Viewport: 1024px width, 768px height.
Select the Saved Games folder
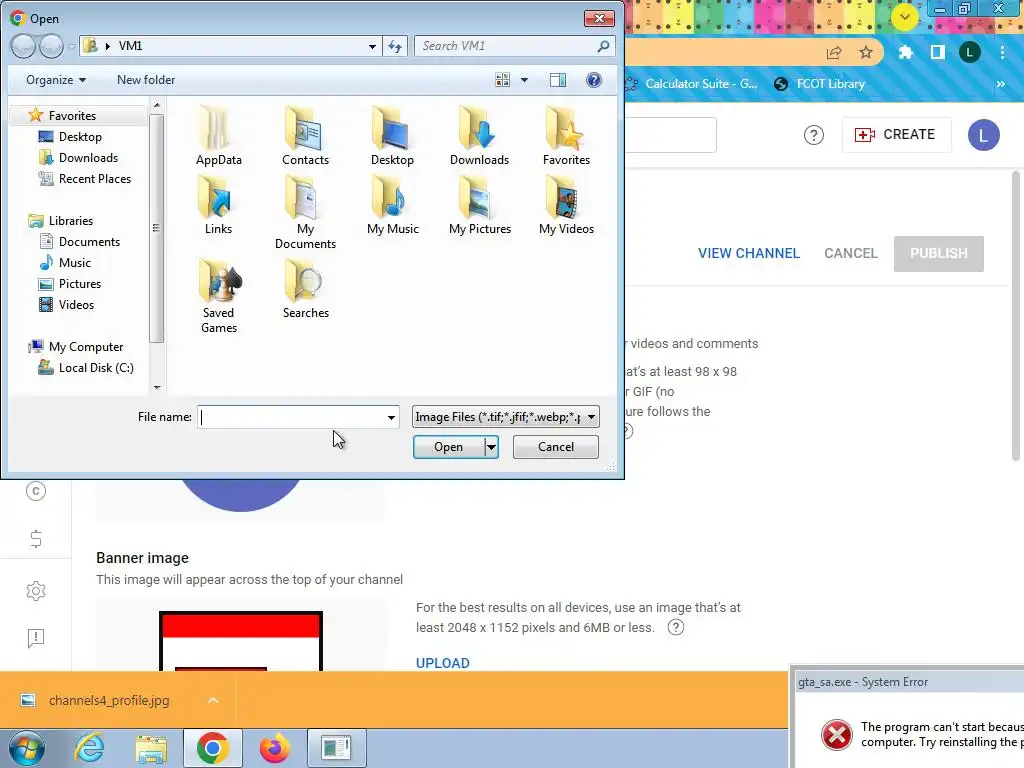(x=218, y=296)
